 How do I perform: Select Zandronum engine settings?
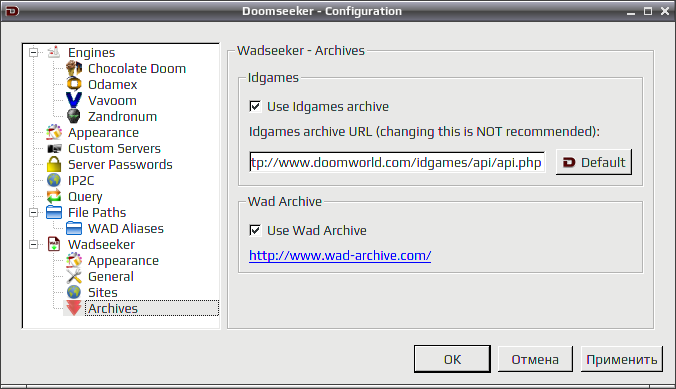[x=122, y=116]
